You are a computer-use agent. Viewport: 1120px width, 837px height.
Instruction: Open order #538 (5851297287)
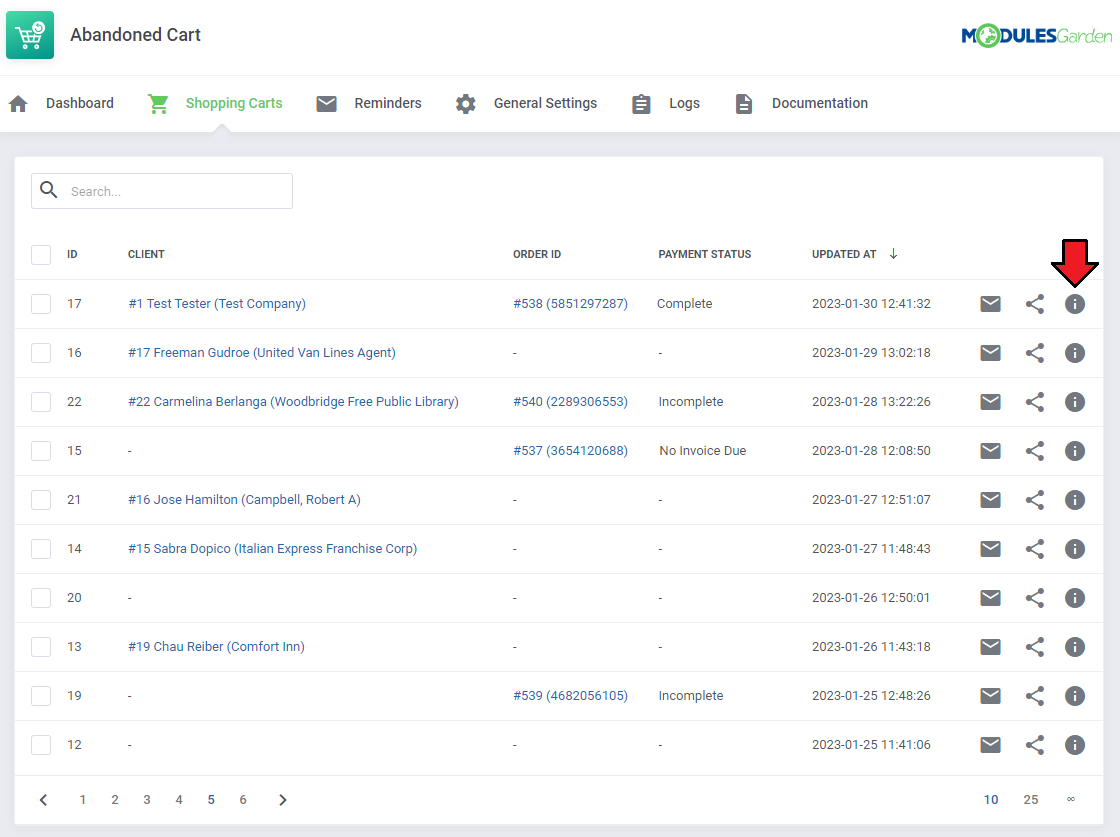coord(570,304)
